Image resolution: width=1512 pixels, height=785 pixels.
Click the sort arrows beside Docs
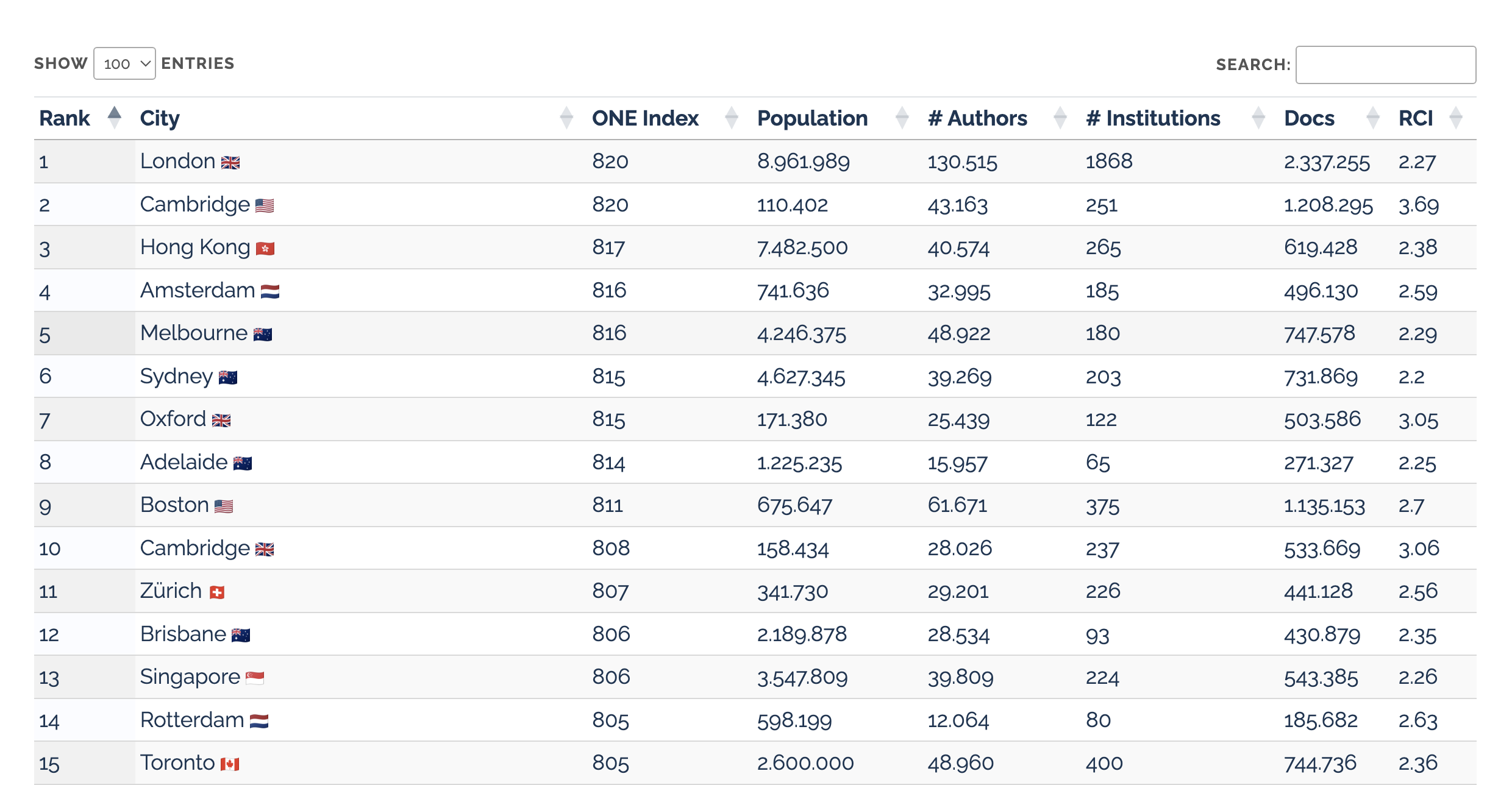point(1373,118)
